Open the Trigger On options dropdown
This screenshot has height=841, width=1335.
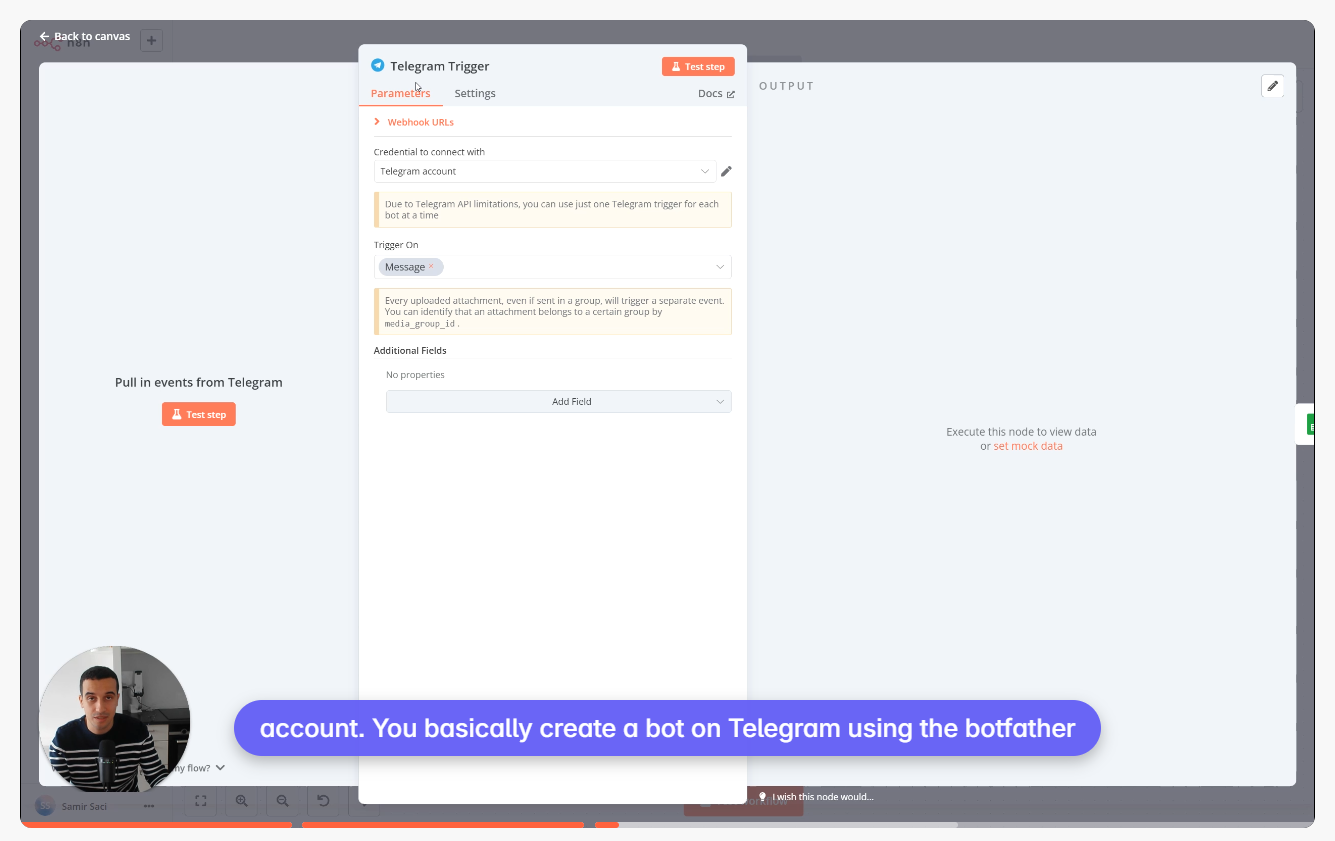(720, 267)
